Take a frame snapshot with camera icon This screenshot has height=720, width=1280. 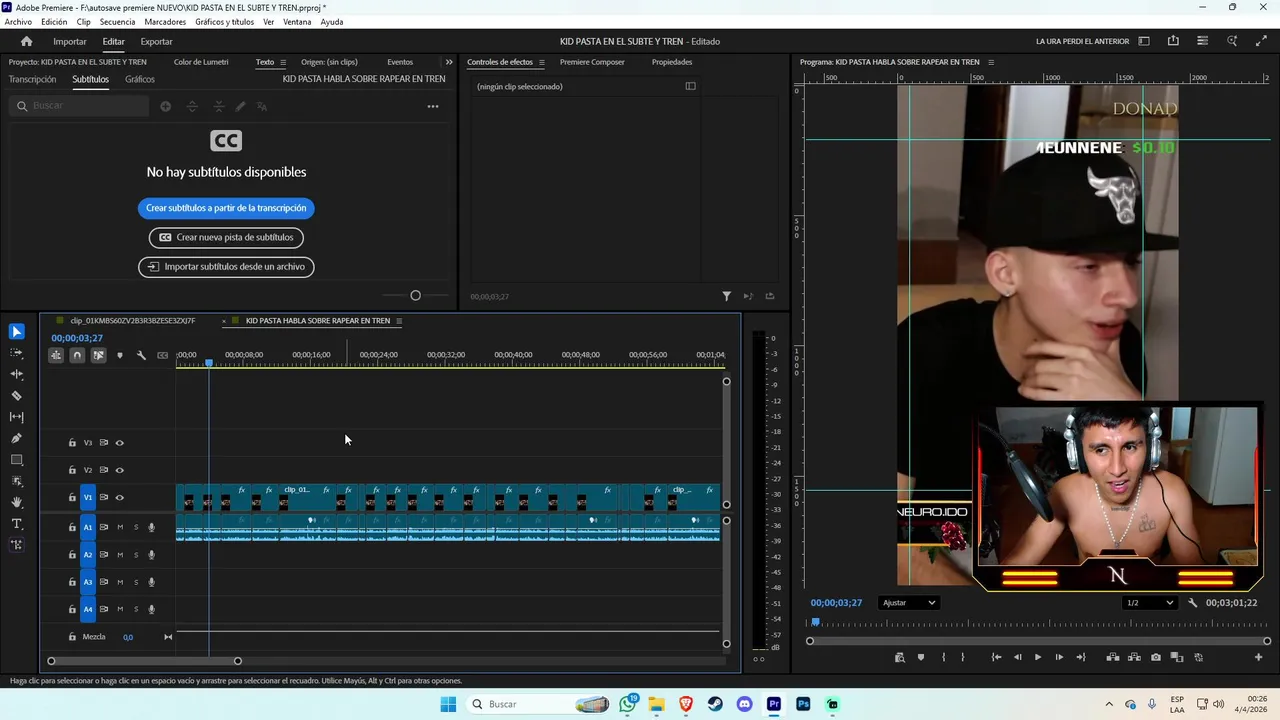1156,657
